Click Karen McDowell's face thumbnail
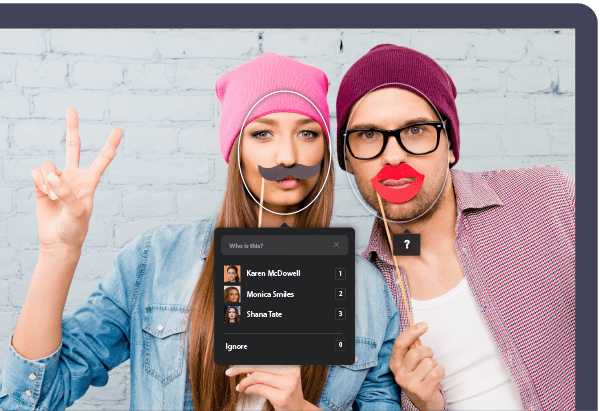This screenshot has height=411, width=600. pyautogui.click(x=232, y=274)
